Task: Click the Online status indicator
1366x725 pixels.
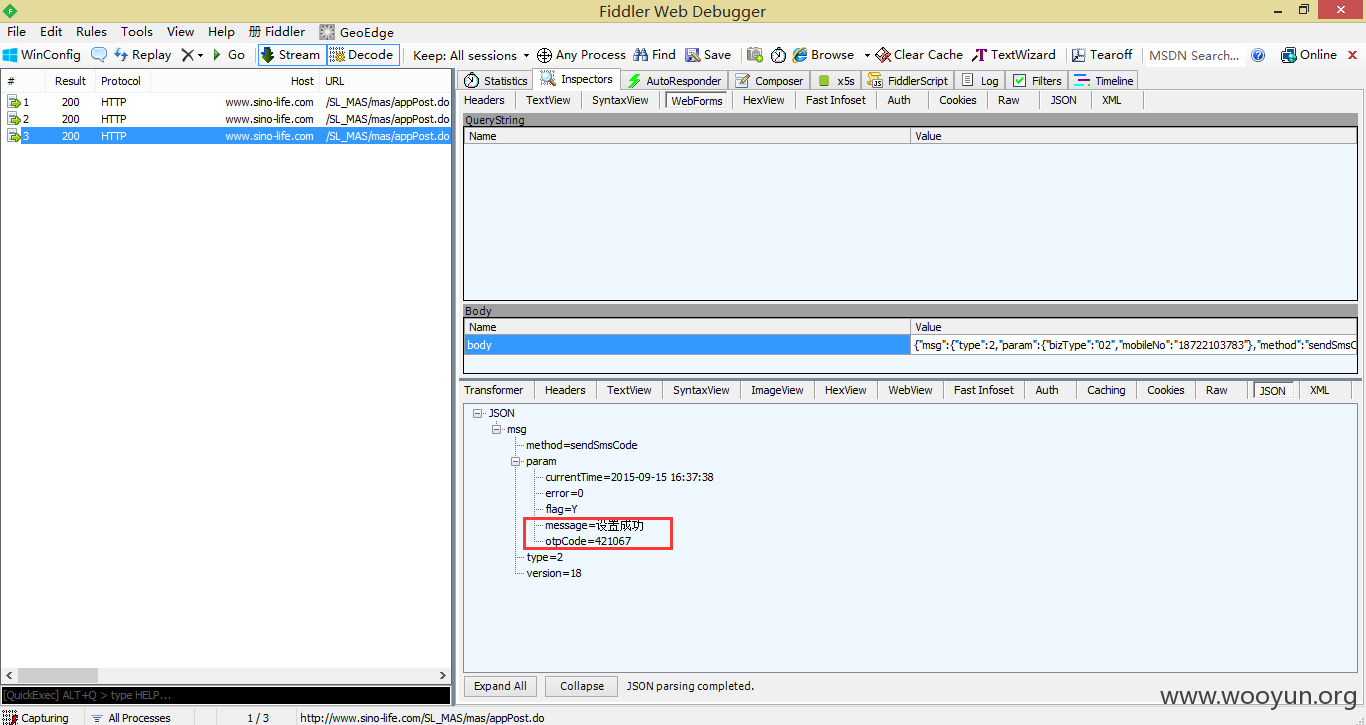Action: [x=1308, y=55]
